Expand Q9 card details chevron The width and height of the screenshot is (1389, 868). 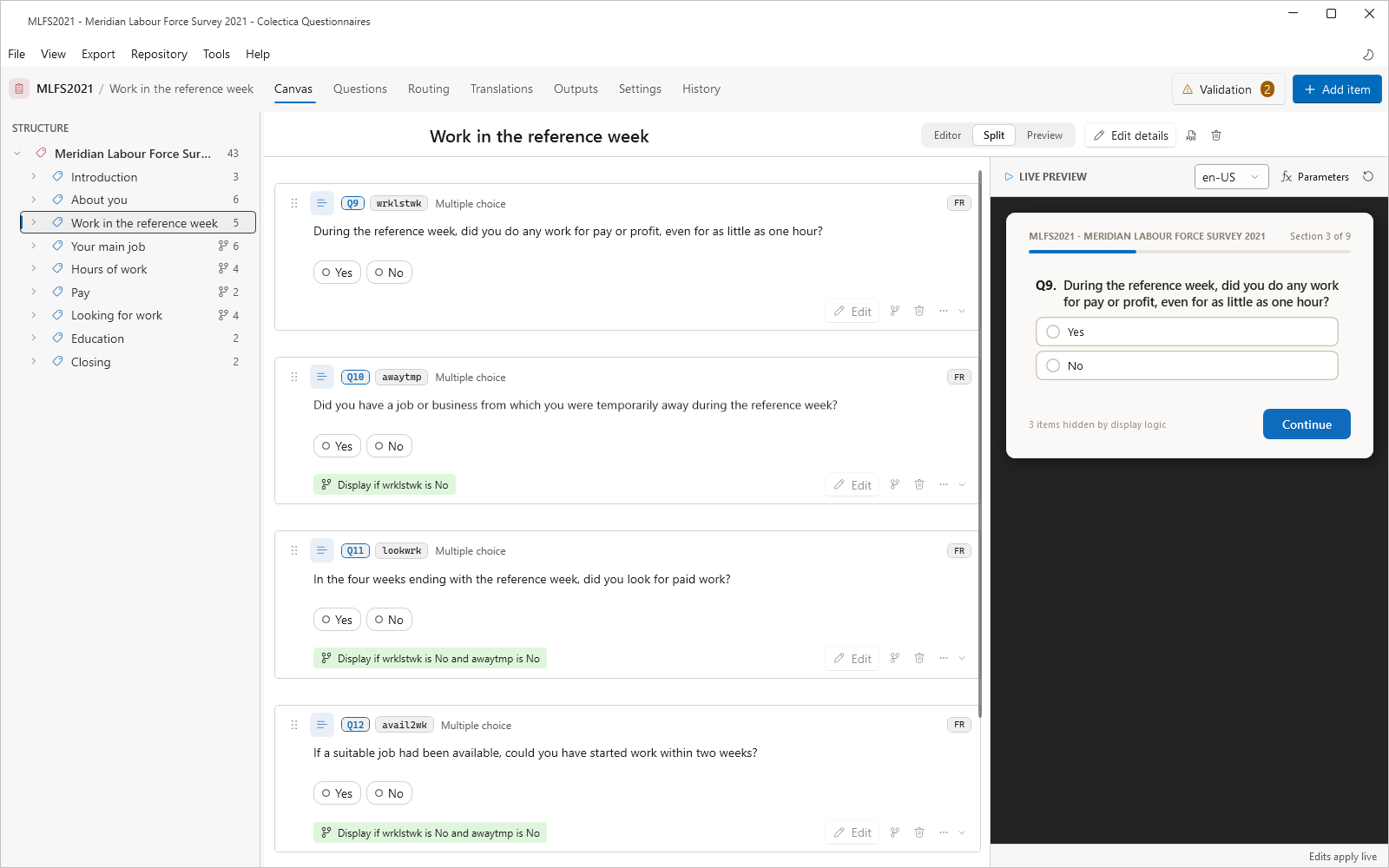(962, 311)
